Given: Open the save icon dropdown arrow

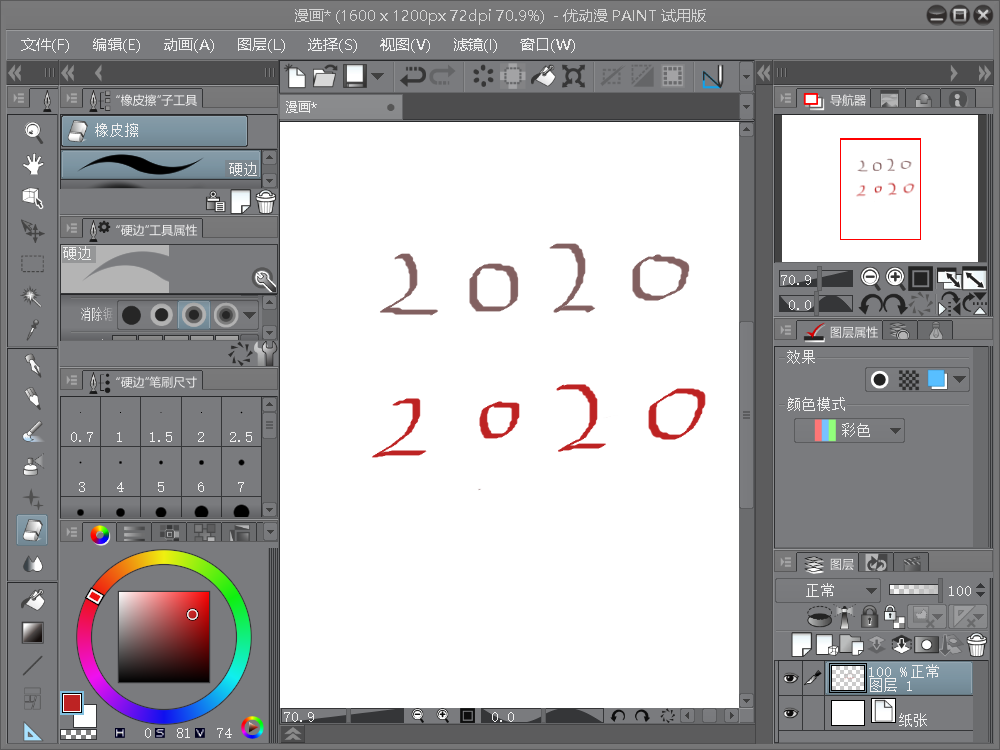Looking at the screenshot, I should 377,76.
